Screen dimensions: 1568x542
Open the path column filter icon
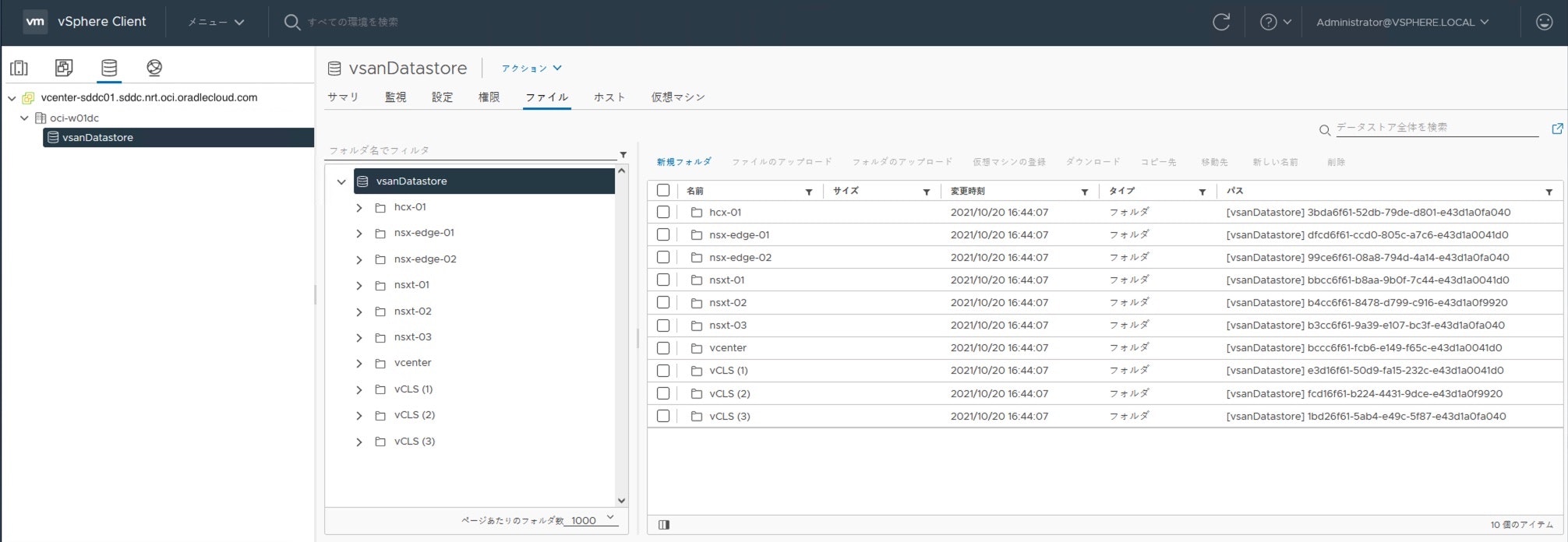pos(1549,192)
